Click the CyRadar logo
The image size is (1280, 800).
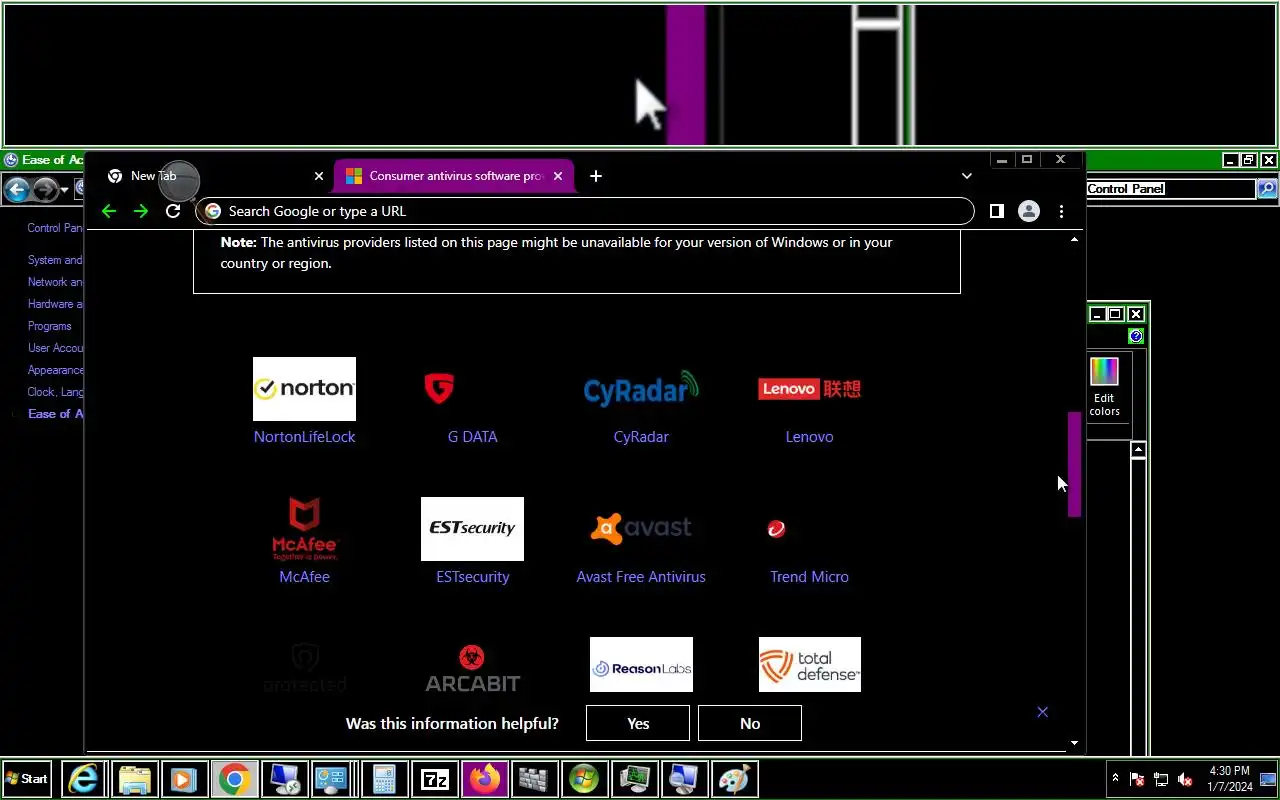641,389
